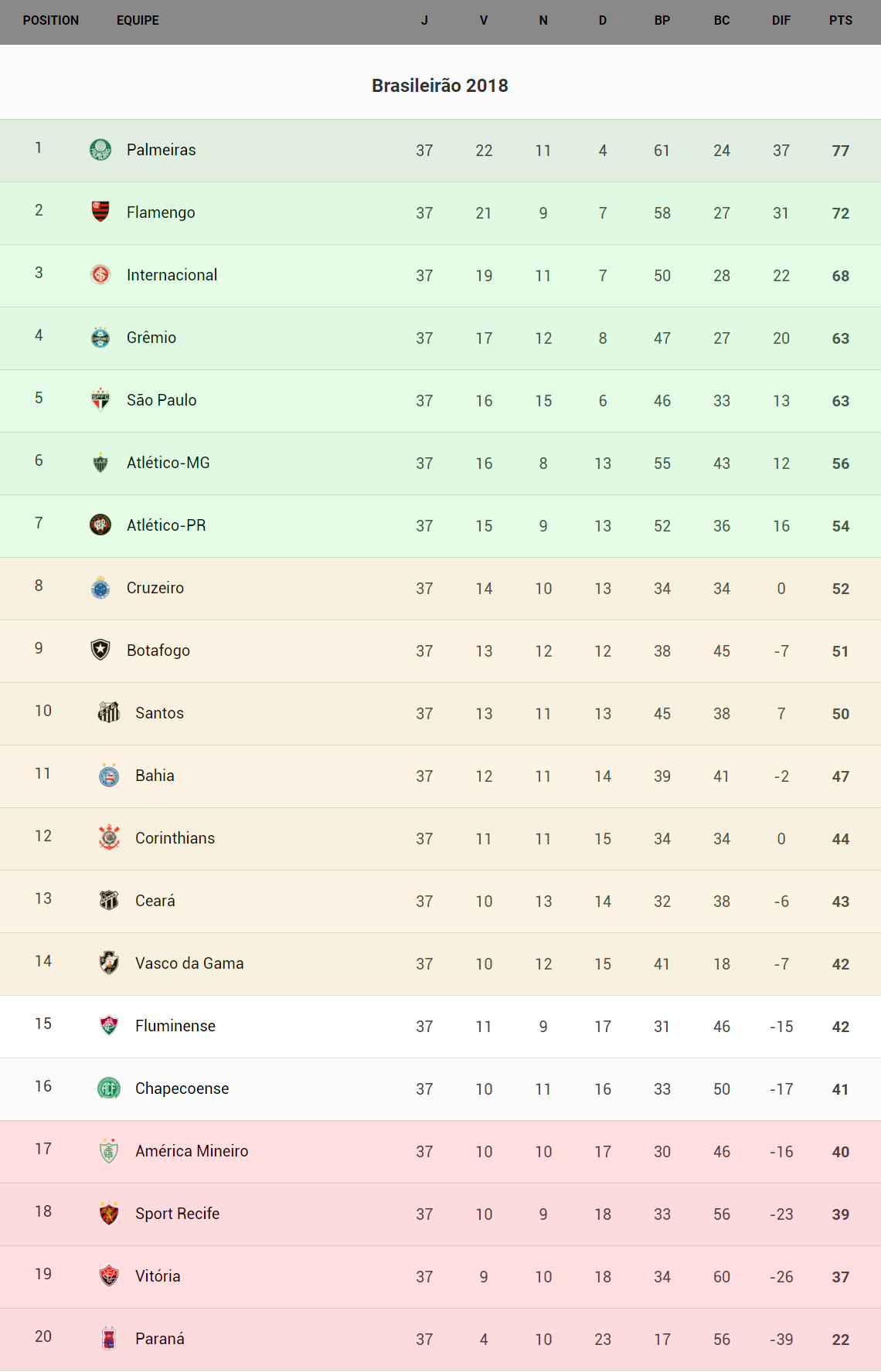This screenshot has height=1372, width=881.
Task: Click the Internacional club crest
Action: pos(100,274)
